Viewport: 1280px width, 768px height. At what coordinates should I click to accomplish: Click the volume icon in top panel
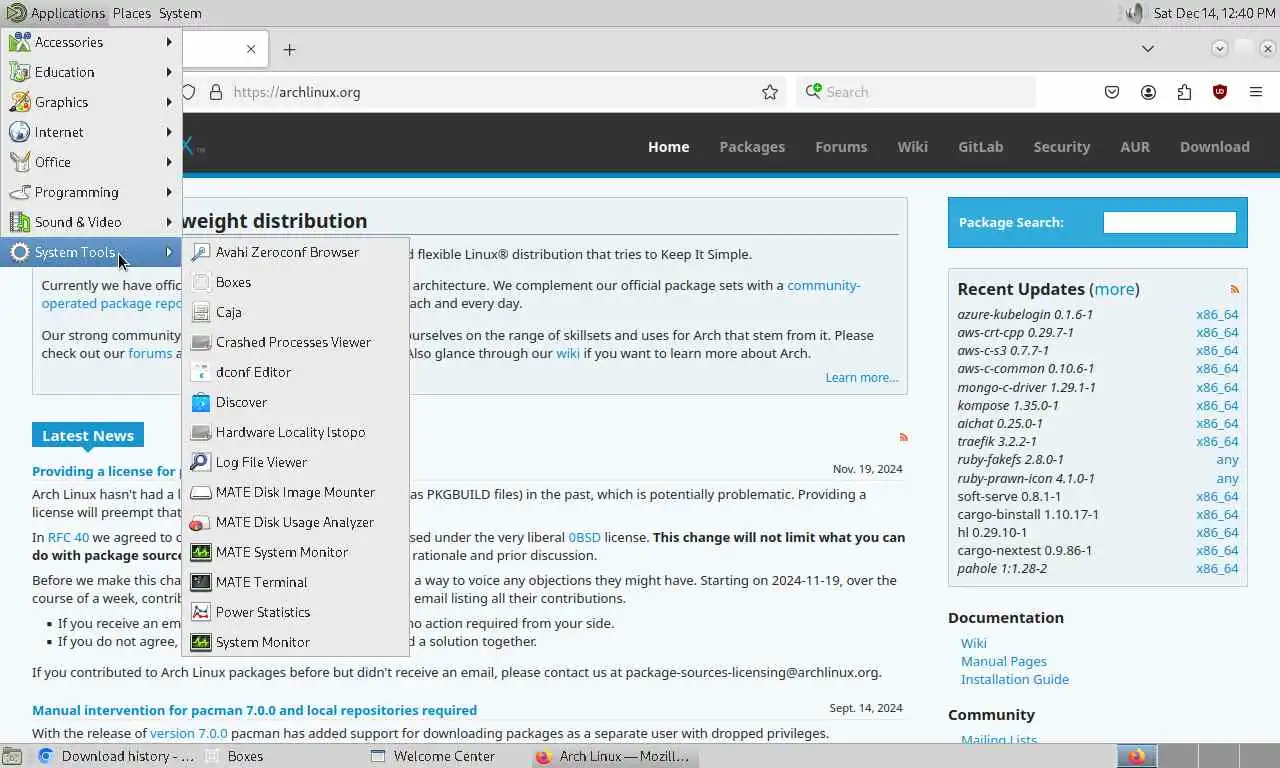click(1133, 13)
